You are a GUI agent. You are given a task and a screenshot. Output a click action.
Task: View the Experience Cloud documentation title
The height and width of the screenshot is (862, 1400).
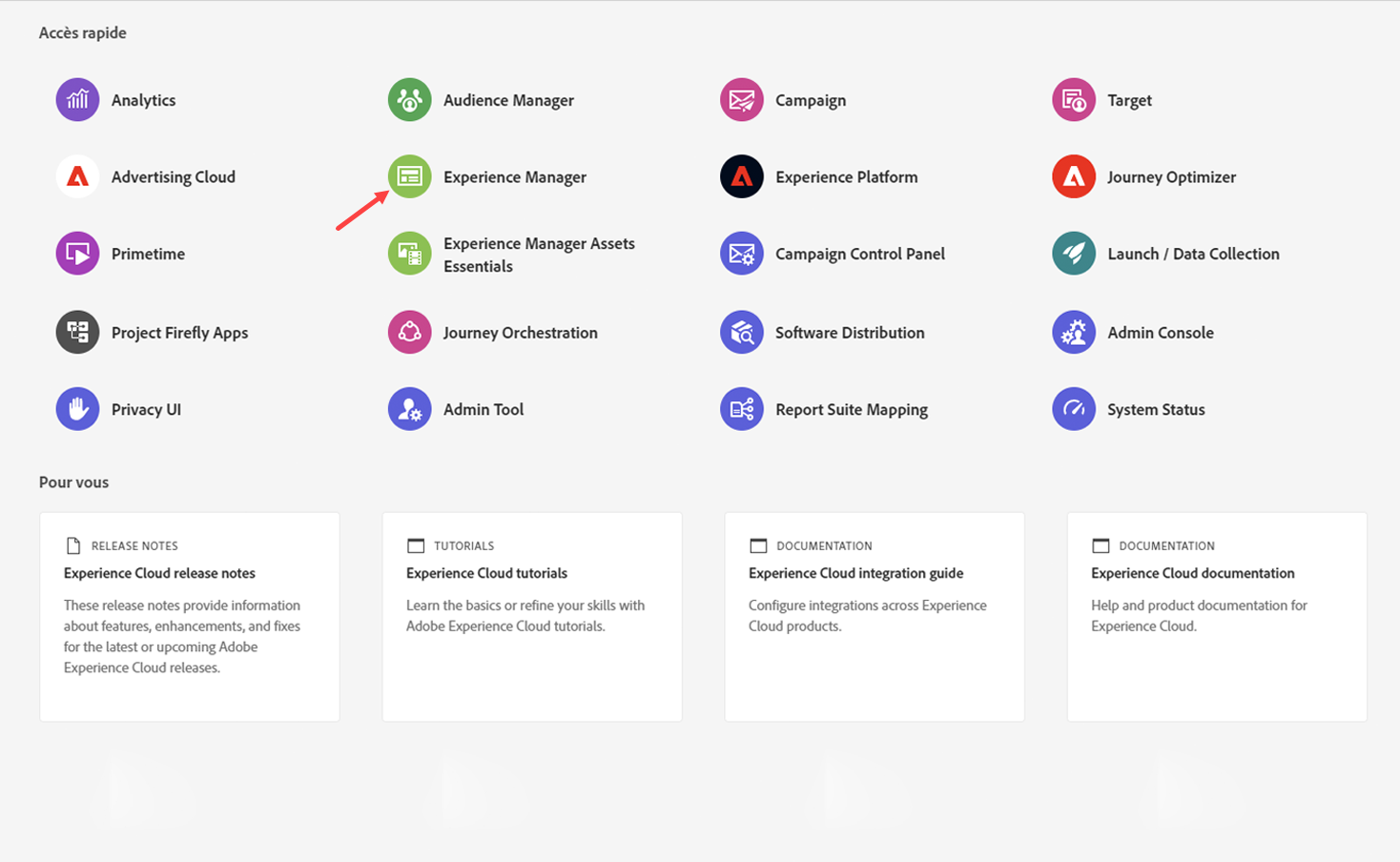(x=1193, y=573)
